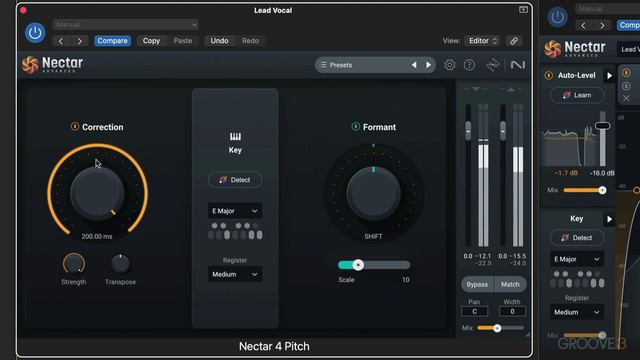Open Nectar settings gear

pyautogui.click(x=449, y=65)
